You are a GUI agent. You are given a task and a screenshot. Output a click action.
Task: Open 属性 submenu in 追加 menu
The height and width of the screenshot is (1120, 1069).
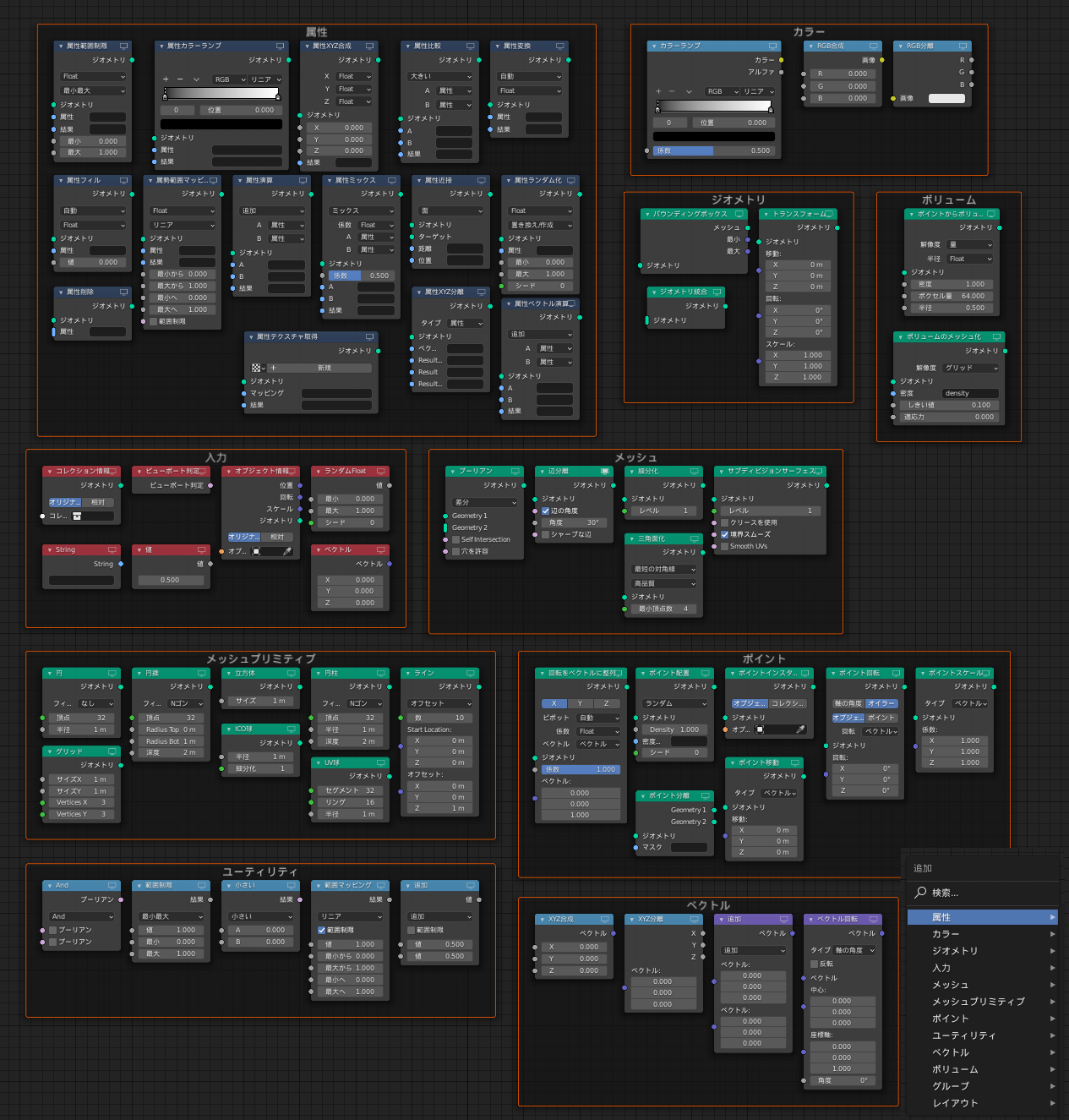(982, 917)
